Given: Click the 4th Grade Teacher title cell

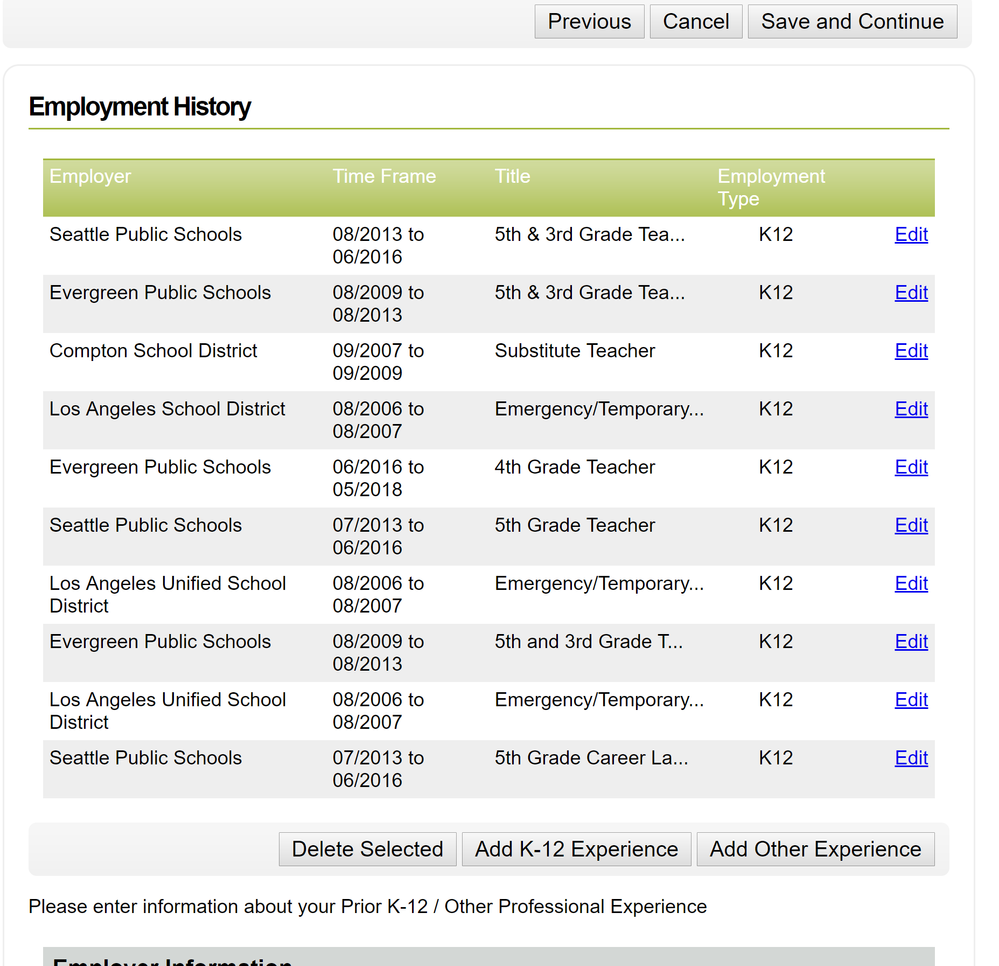Looking at the screenshot, I should click(575, 467).
